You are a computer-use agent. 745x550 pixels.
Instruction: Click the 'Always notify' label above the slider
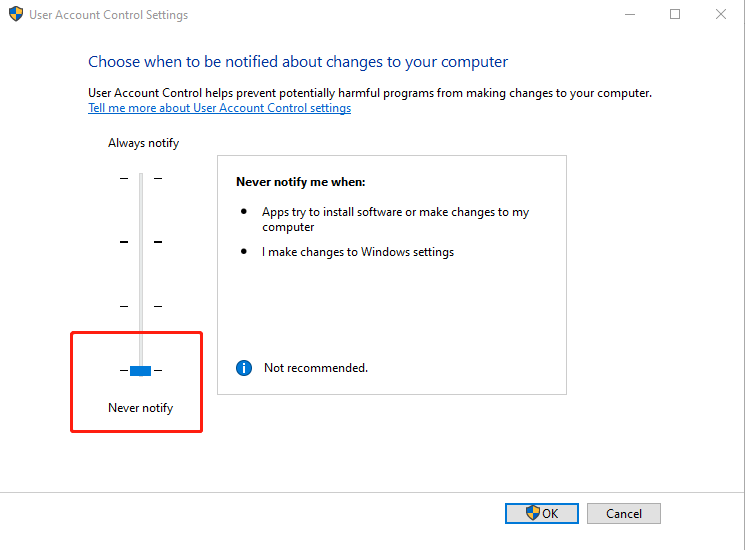143,143
